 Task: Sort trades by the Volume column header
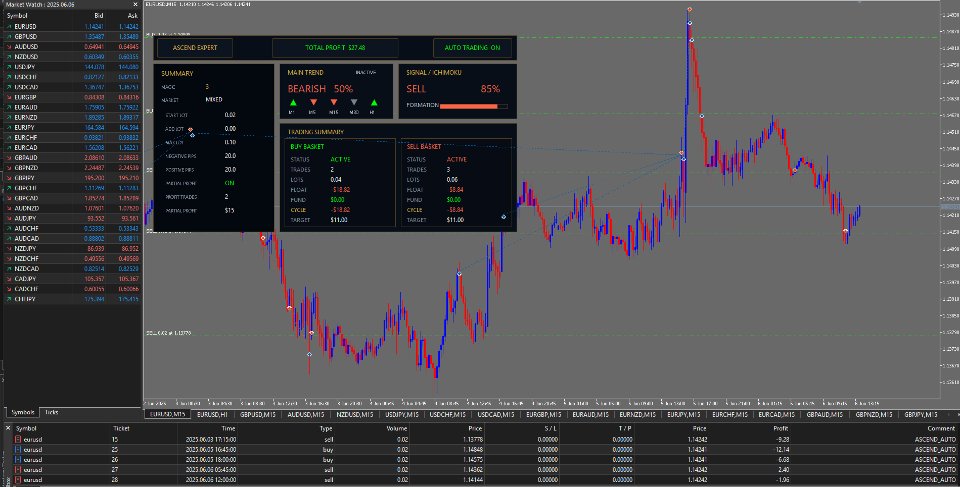point(397,429)
